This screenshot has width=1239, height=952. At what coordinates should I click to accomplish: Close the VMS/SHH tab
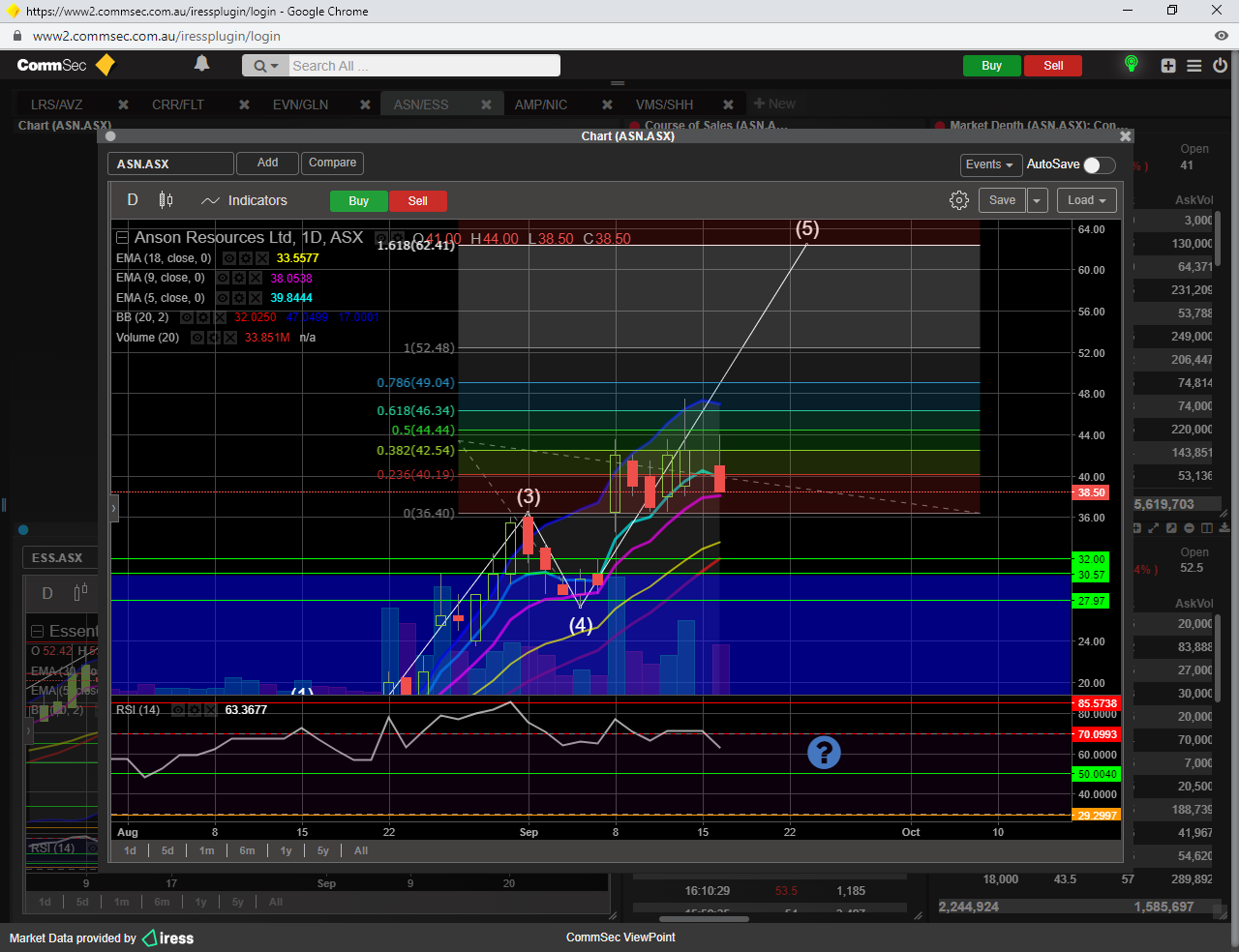pyautogui.click(x=728, y=104)
